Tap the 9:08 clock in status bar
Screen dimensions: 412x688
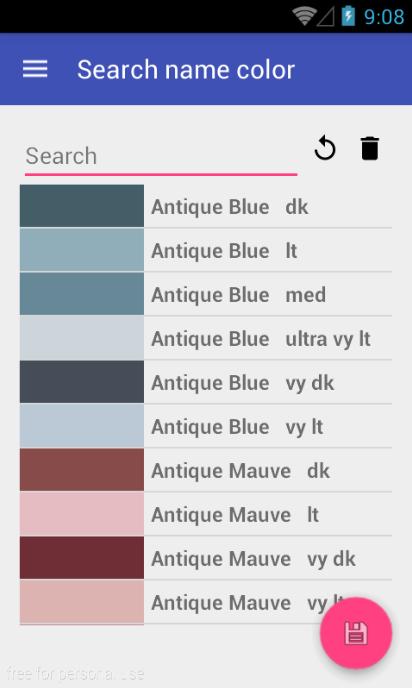click(384, 17)
